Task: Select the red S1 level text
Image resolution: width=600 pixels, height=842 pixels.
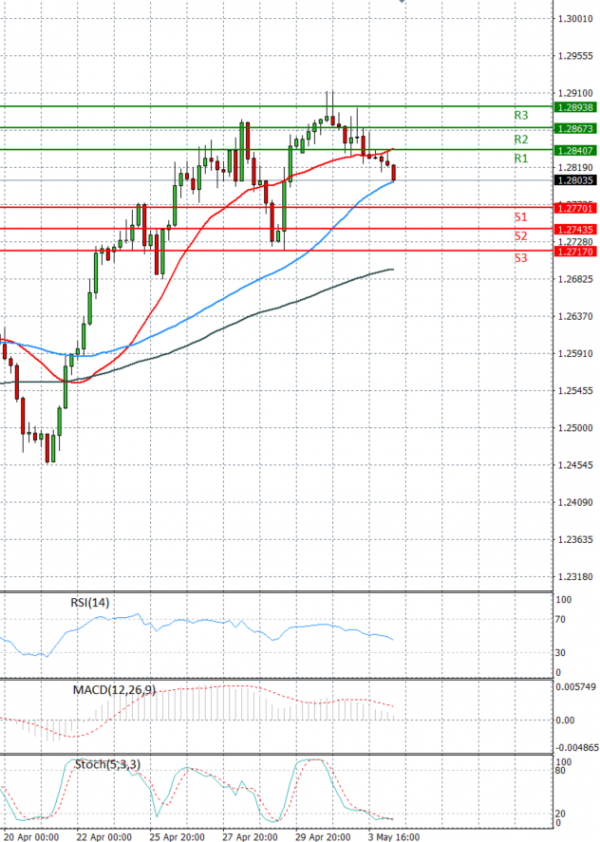Action: pyautogui.click(x=521, y=217)
